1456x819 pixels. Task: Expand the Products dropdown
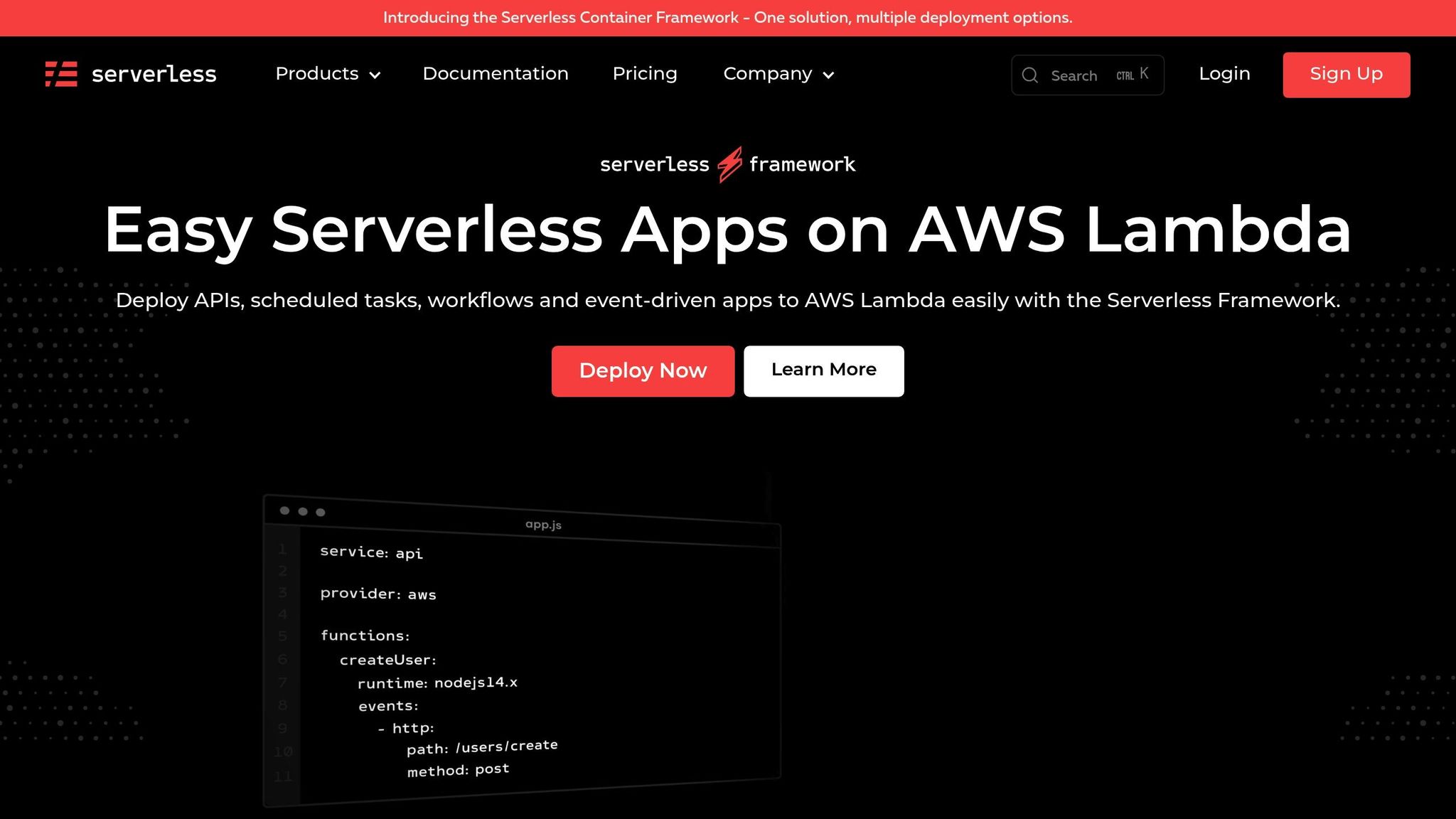tap(318, 74)
